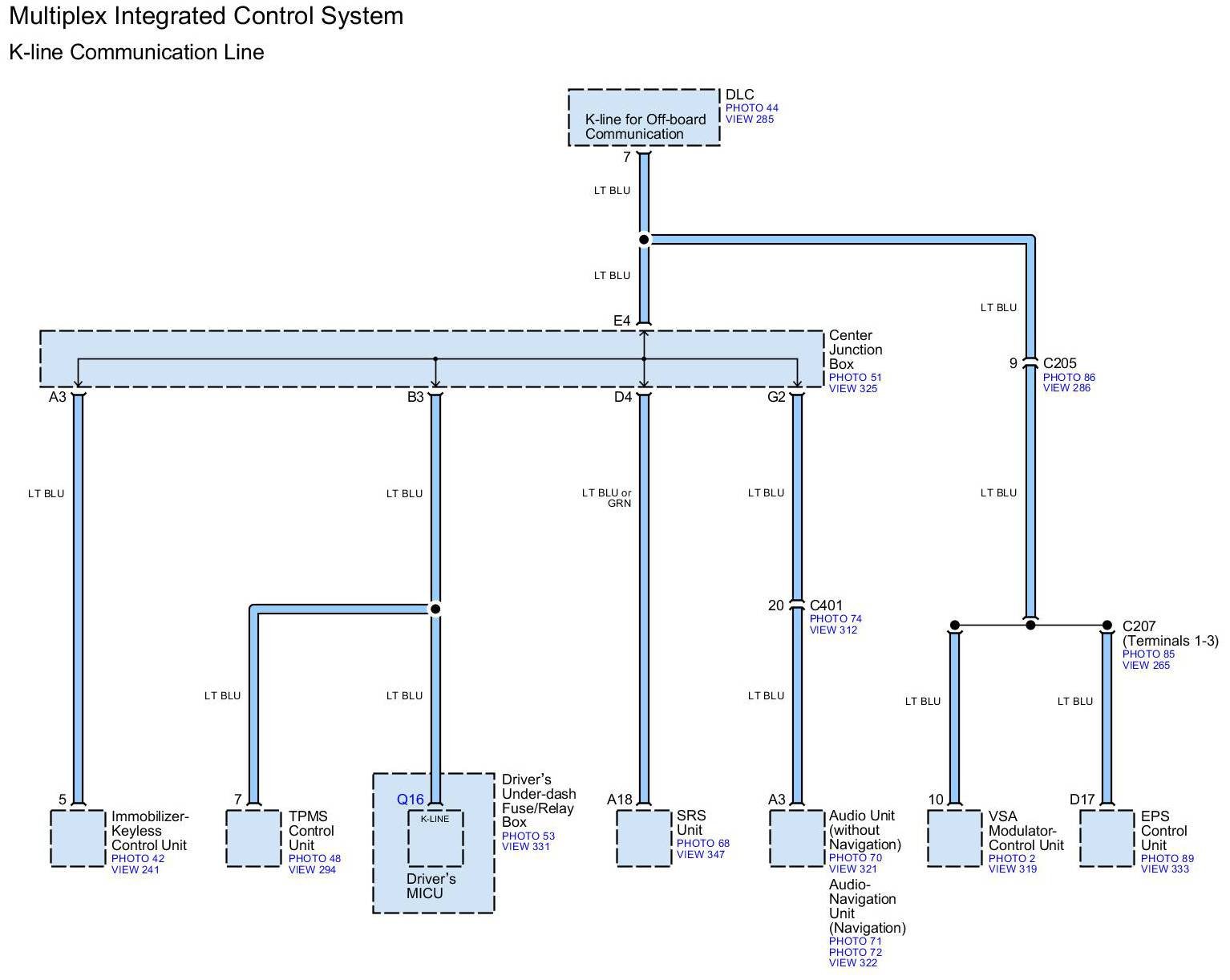The width and height of the screenshot is (1230, 980).
Task: Click VIEW 294 under TPMS Control Unit
Action: tap(312, 870)
